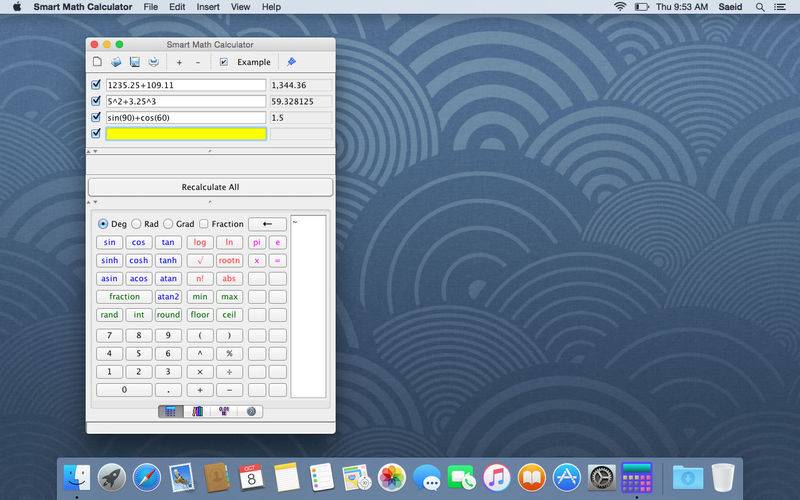The width and height of the screenshot is (800, 500).
Task: Uncheck the sin(90)+cos(60) row checkbox
Action: (96, 117)
